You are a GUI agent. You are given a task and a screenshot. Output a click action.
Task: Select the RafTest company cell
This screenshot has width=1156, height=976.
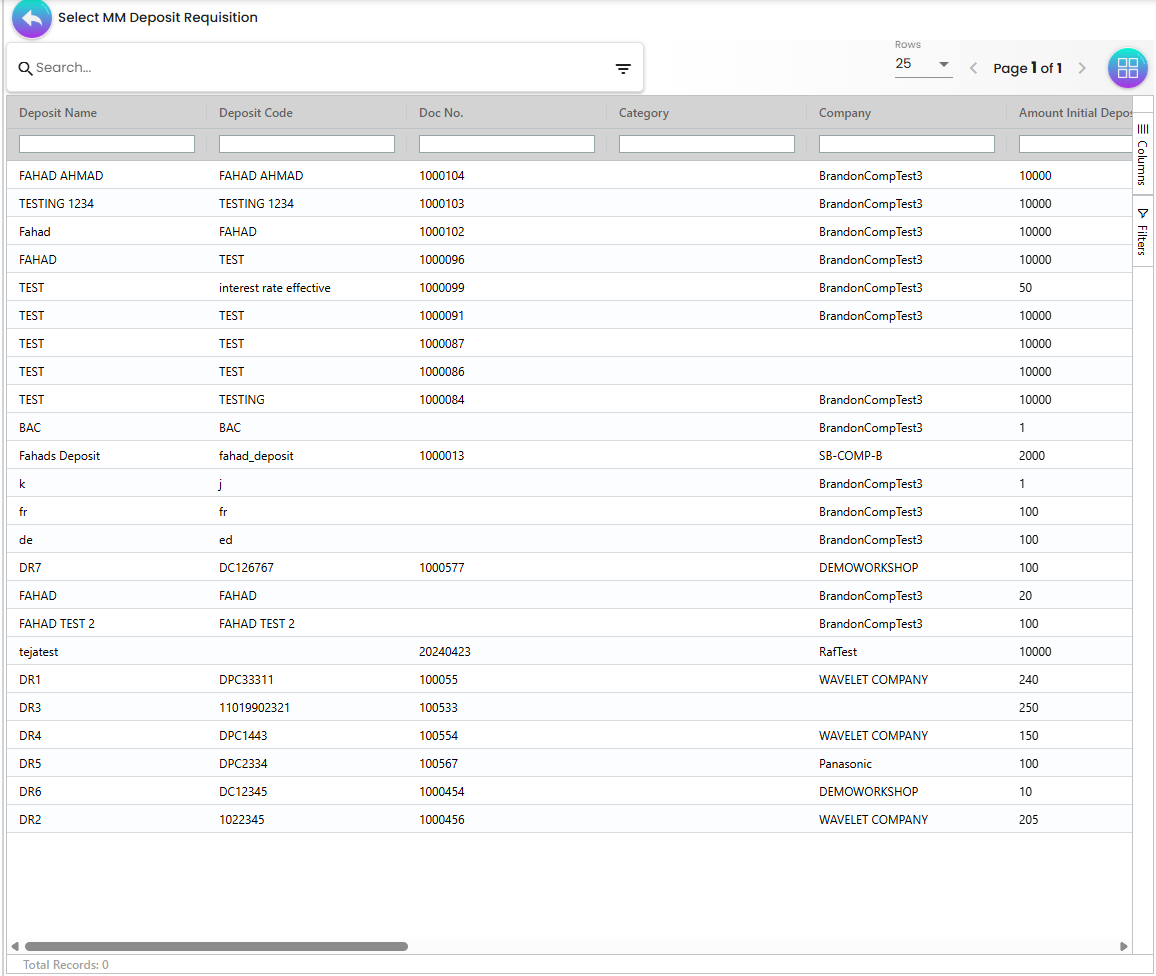[838, 652]
